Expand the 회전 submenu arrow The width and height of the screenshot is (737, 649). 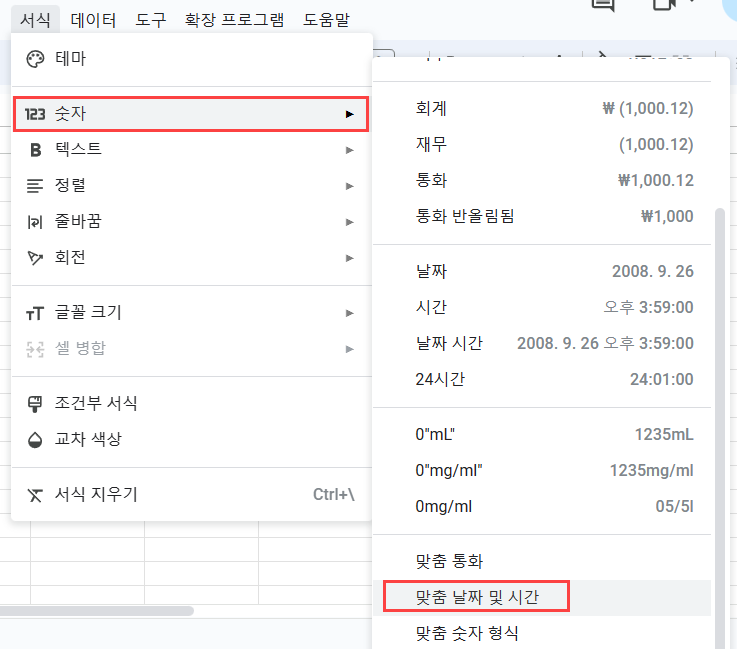tap(349, 258)
